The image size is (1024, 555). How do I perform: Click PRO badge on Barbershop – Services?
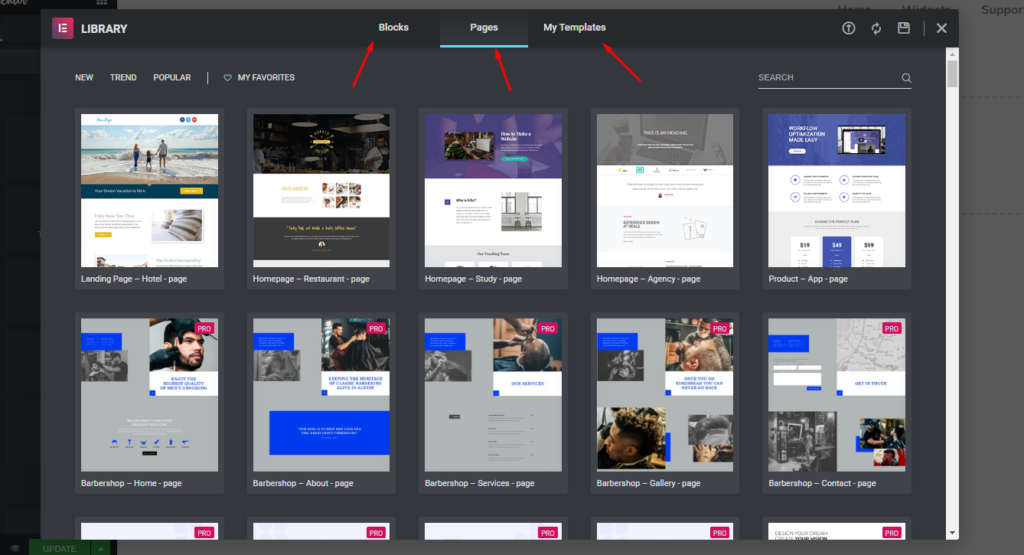(548, 328)
